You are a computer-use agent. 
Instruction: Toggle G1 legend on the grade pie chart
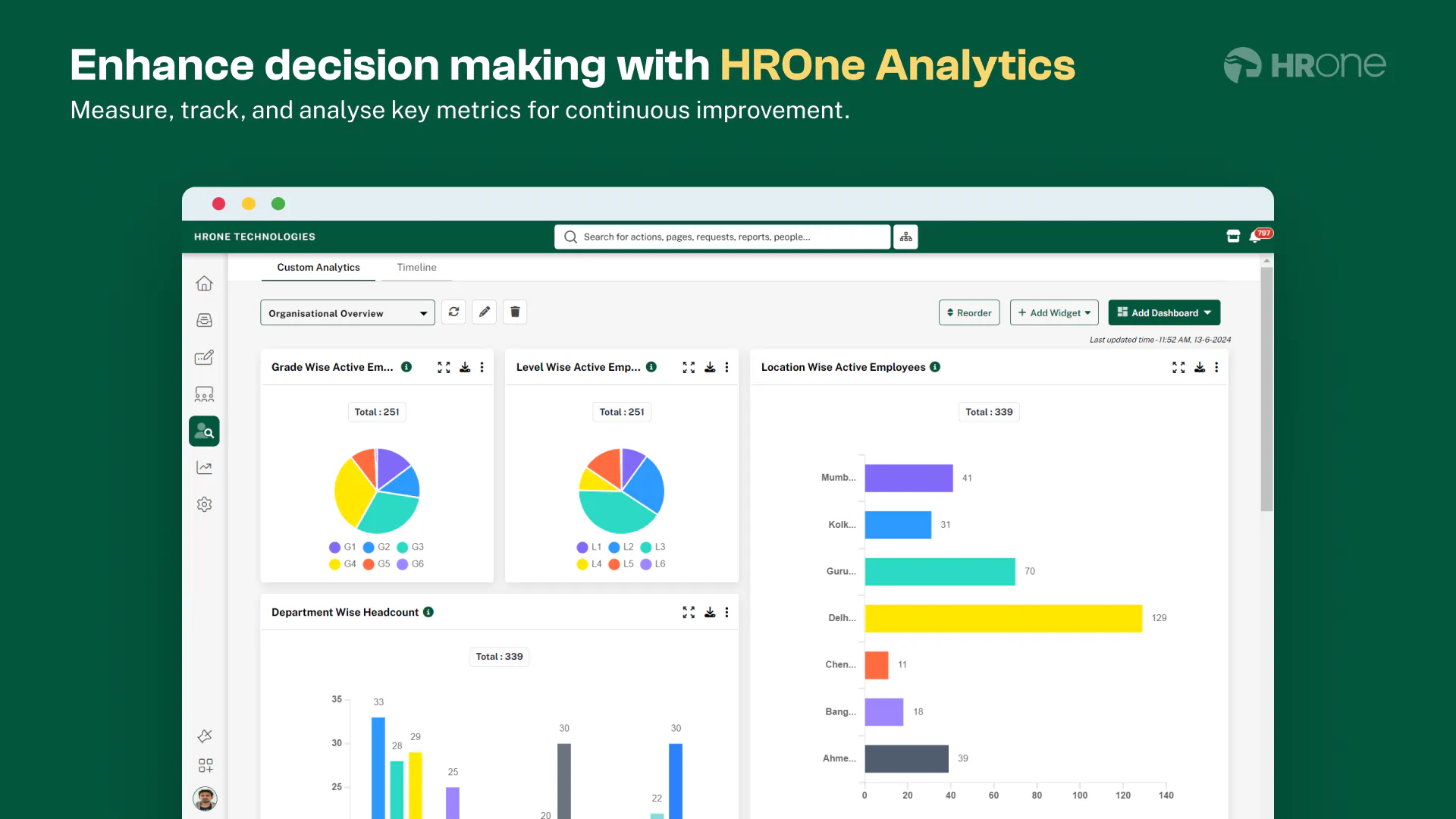(x=342, y=547)
